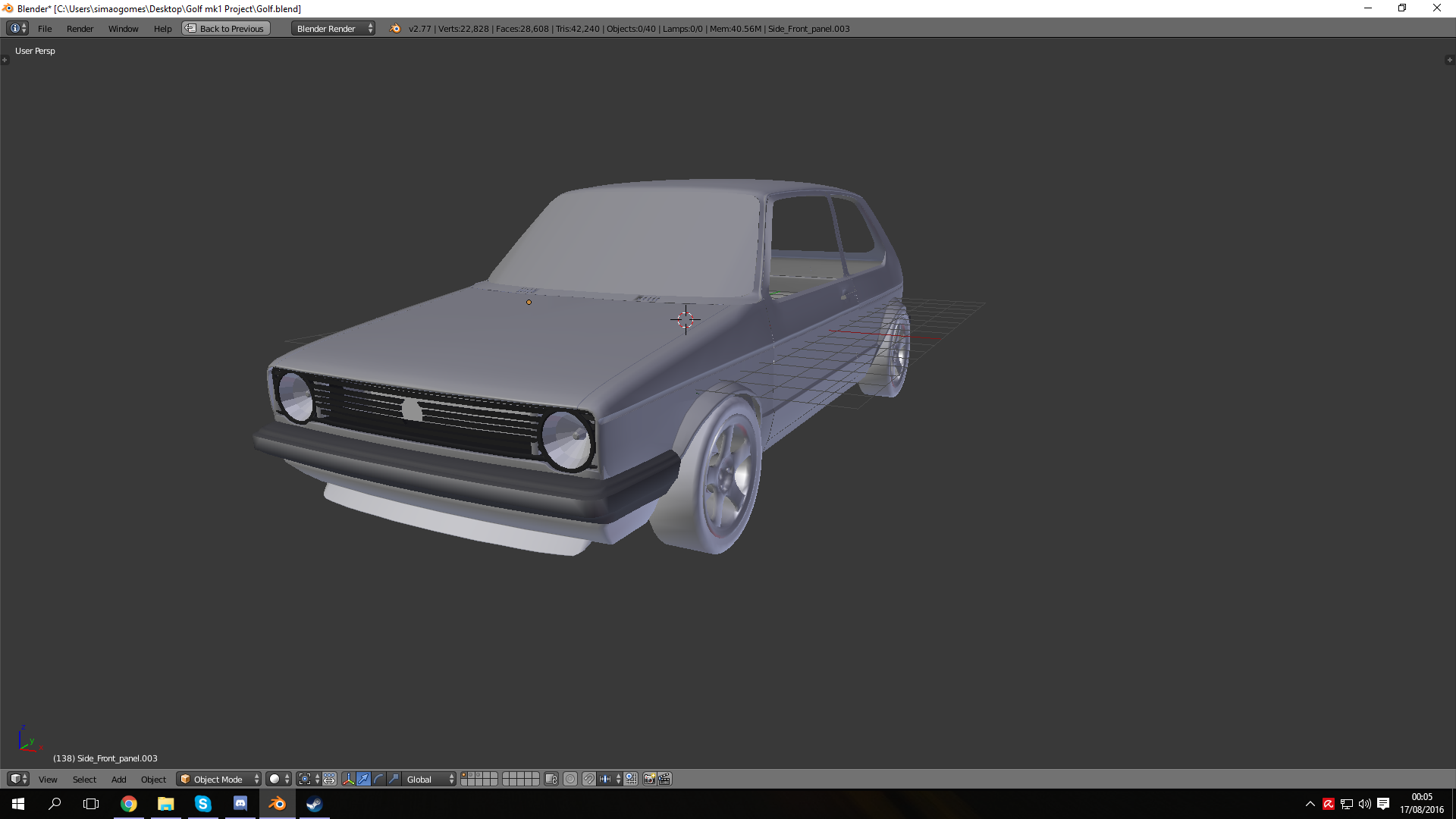This screenshot has height=819, width=1456.
Task: Open the Render menu
Action: 80,29
